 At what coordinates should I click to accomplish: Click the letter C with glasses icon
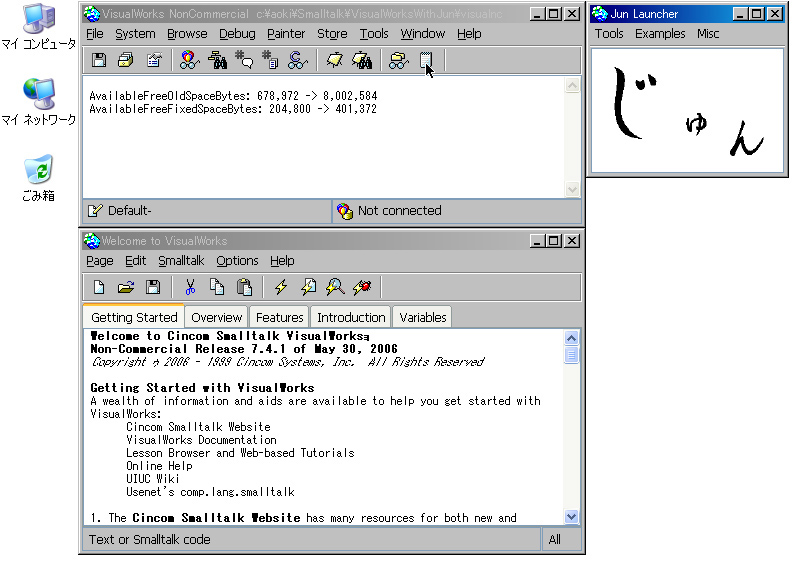[x=298, y=60]
